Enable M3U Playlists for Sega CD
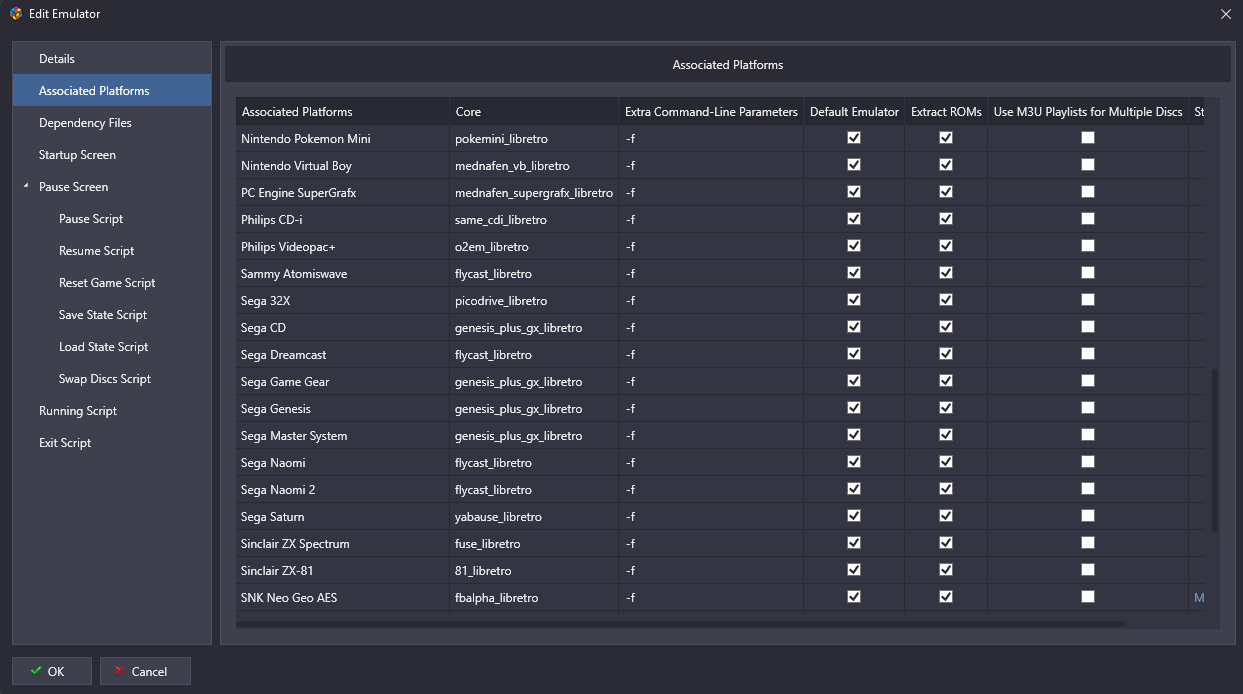This screenshot has height=694, width=1243. 1088,327
